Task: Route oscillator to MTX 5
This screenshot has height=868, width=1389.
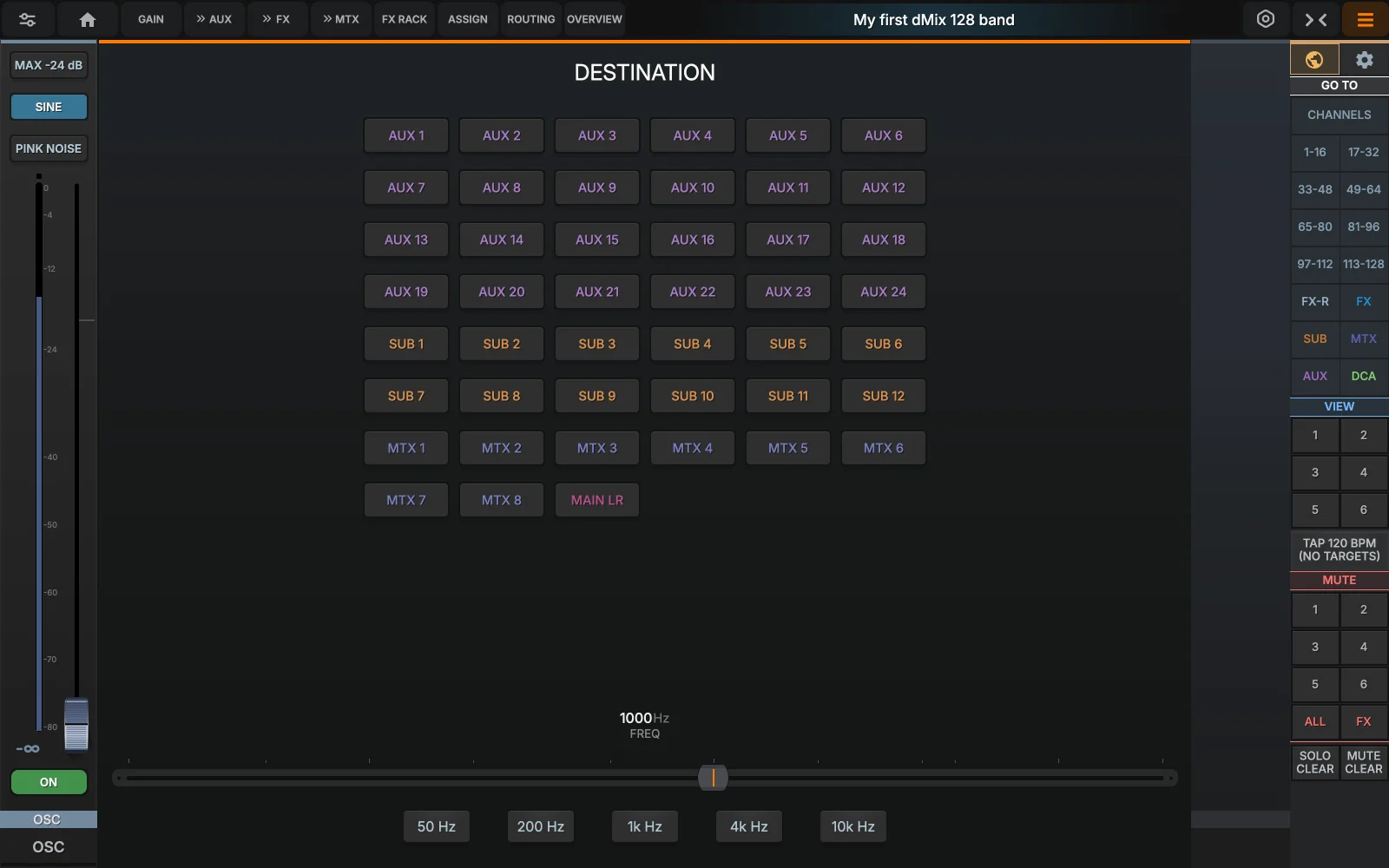Action: tap(788, 448)
